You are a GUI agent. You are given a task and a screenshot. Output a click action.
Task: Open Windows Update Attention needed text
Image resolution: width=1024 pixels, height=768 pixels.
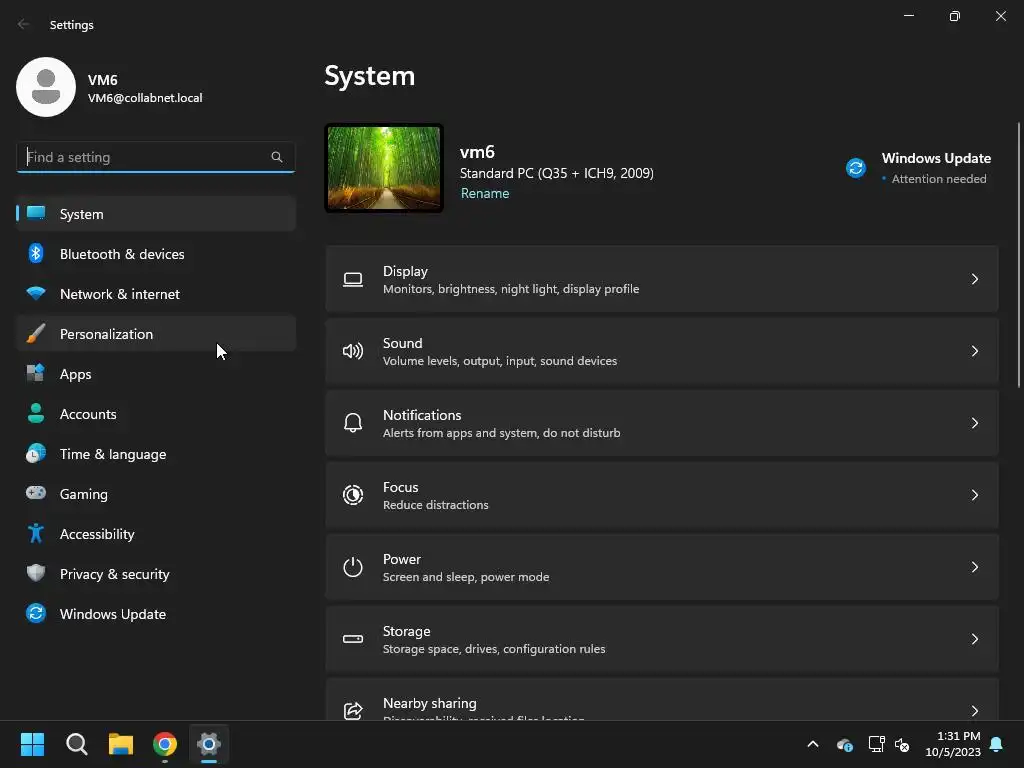pos(938,179)
